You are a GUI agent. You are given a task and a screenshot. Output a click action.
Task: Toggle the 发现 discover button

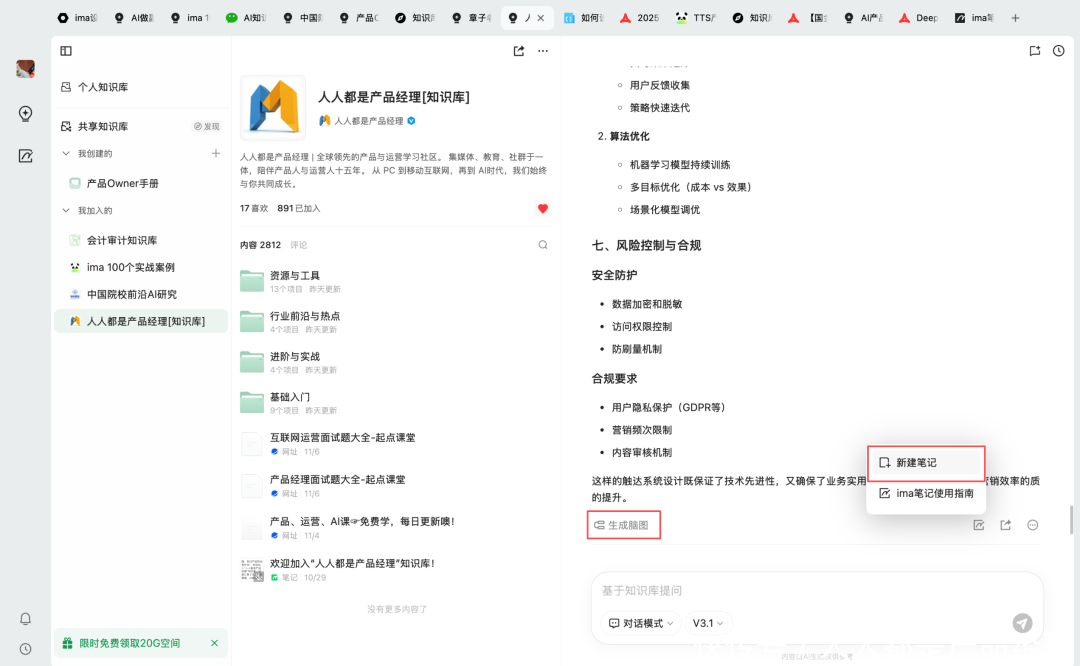(x=206, y=127)
